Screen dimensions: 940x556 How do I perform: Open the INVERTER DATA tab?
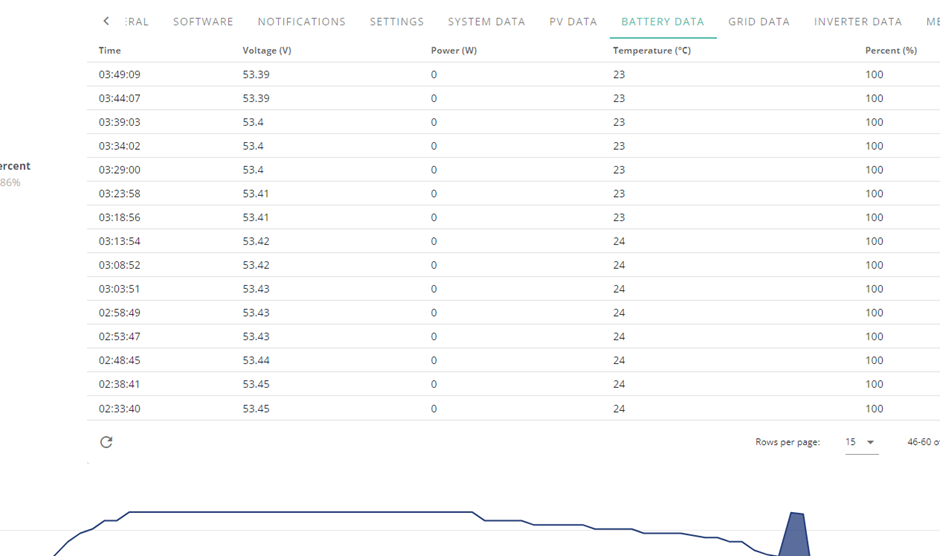click(858, 22)
